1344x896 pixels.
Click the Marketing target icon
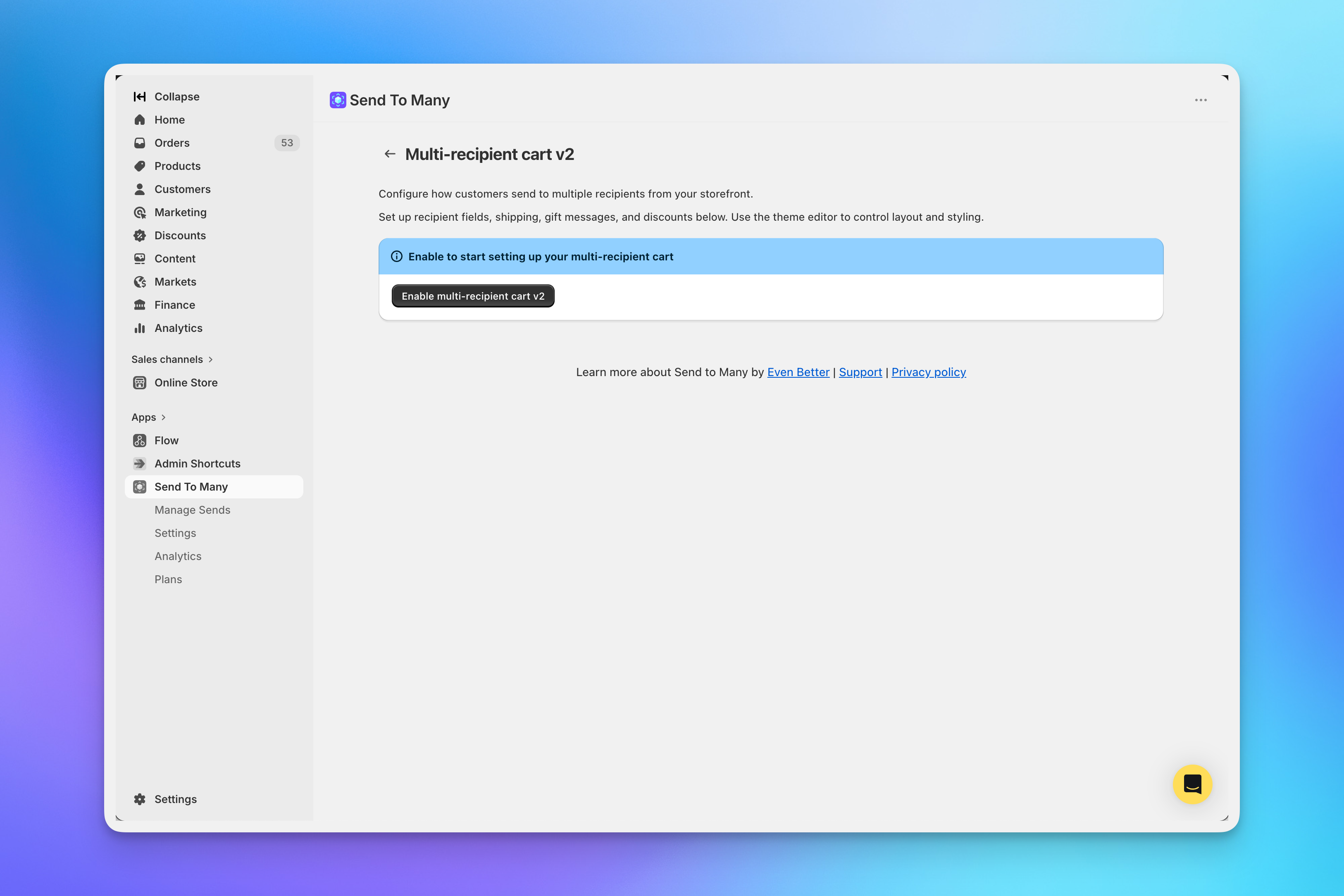click(139, 212)
